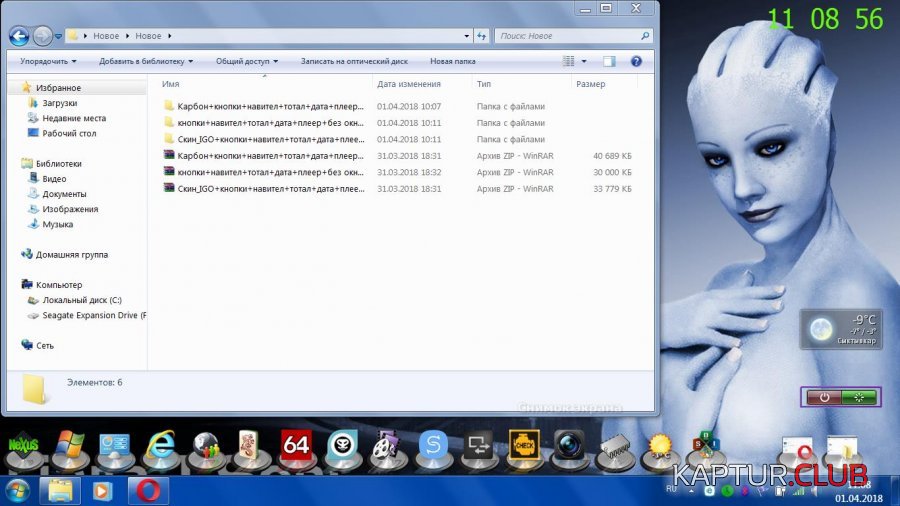The image size is (900, 506).
Task: Click Записать на оптический диск
Action: (354, 61)
